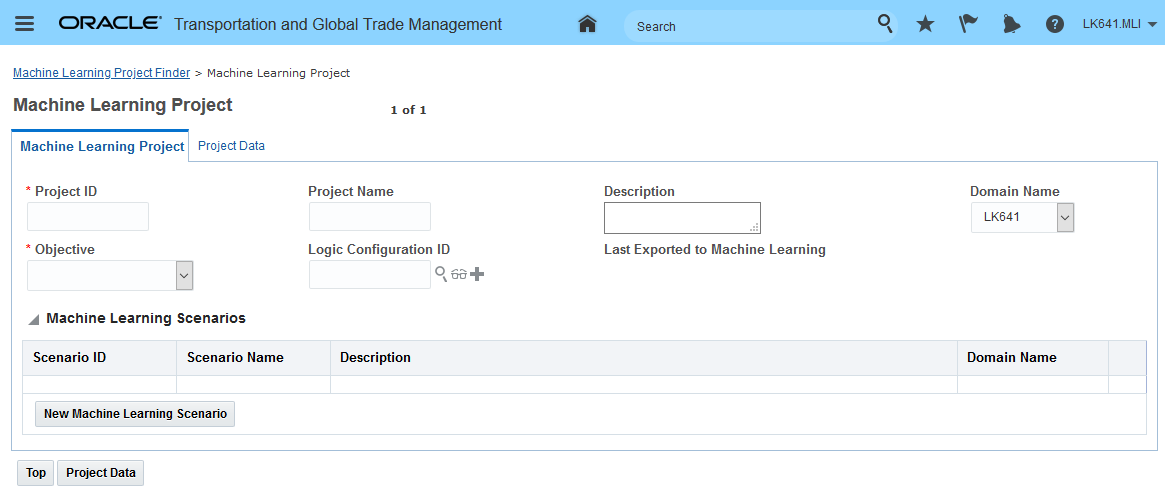Screen dimensions: 1165x500
Task: Select the Machine Learning Project tab
Action: [102, 147]
